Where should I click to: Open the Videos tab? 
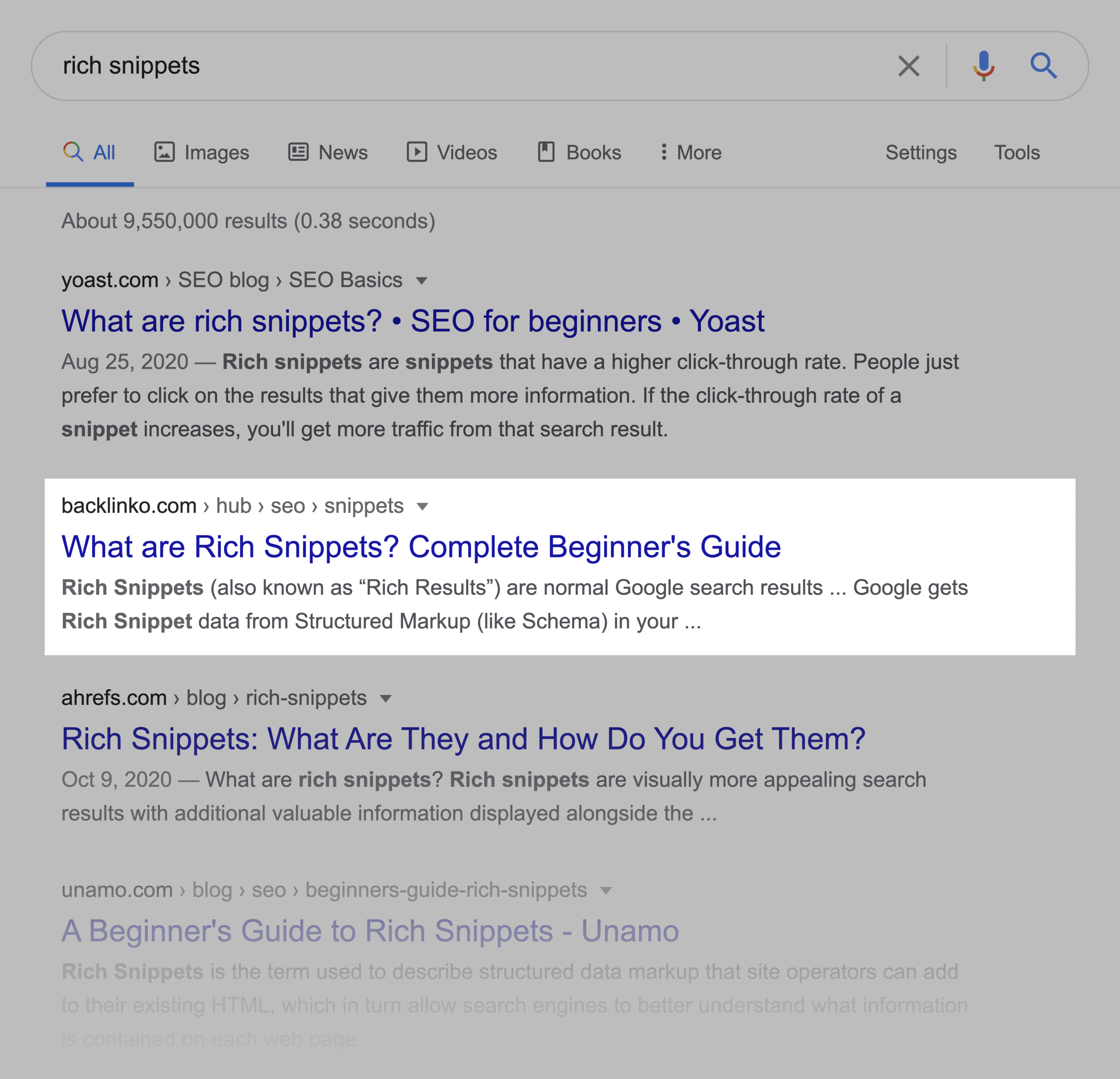click(452, 153)
